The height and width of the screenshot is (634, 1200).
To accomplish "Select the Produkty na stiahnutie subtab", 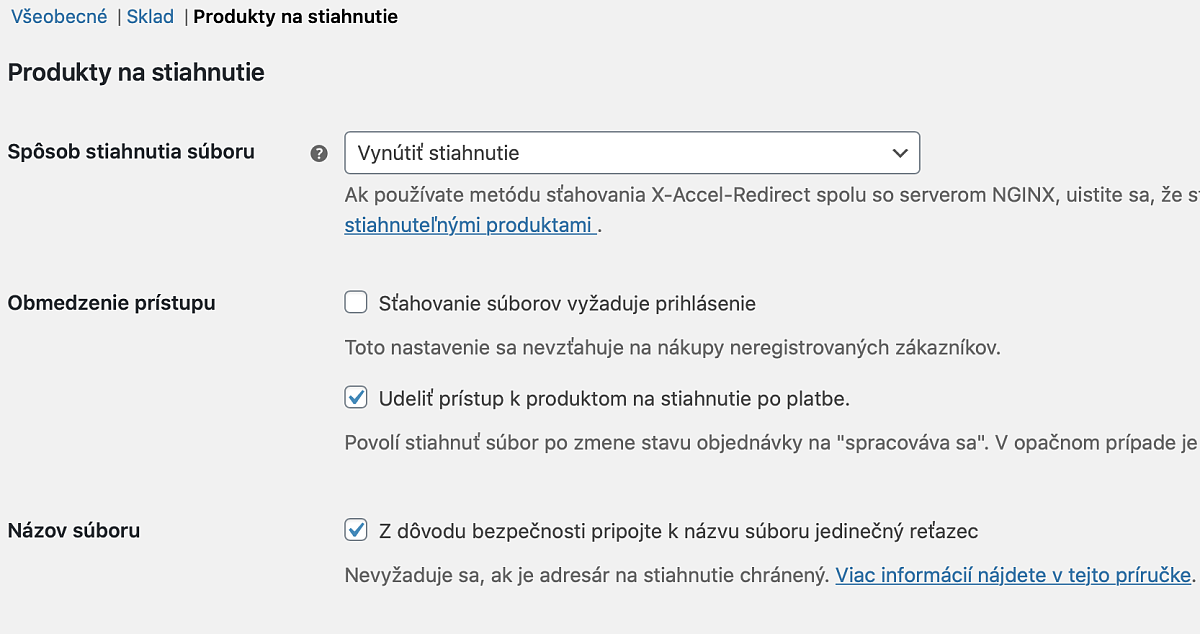I will point(296,17).
